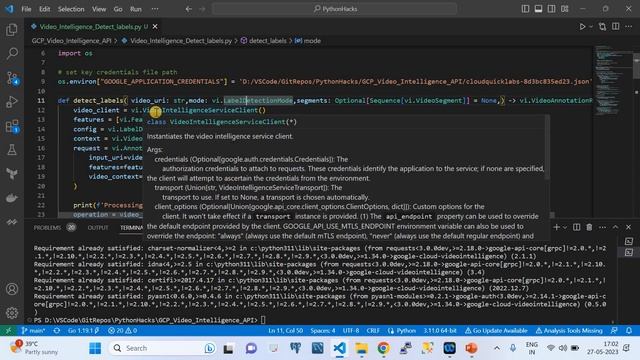Open terminal panel More Actions ellipsis
Screen dimensions: 640x360
[x=602, y=227]
